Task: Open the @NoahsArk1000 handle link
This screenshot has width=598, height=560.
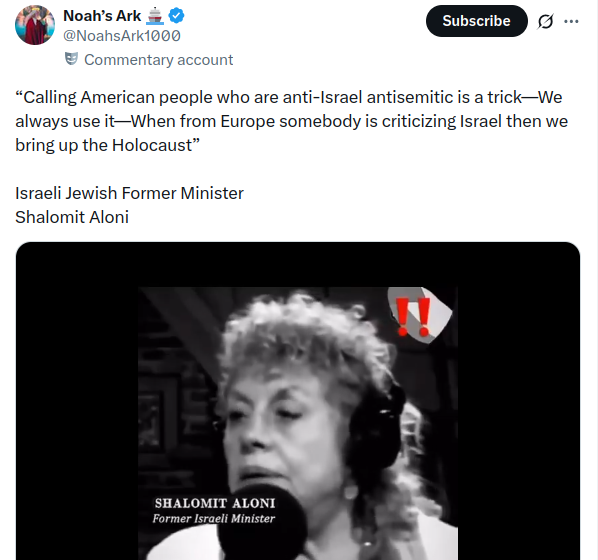Action: pyautogui.click(x=122, y=36)
